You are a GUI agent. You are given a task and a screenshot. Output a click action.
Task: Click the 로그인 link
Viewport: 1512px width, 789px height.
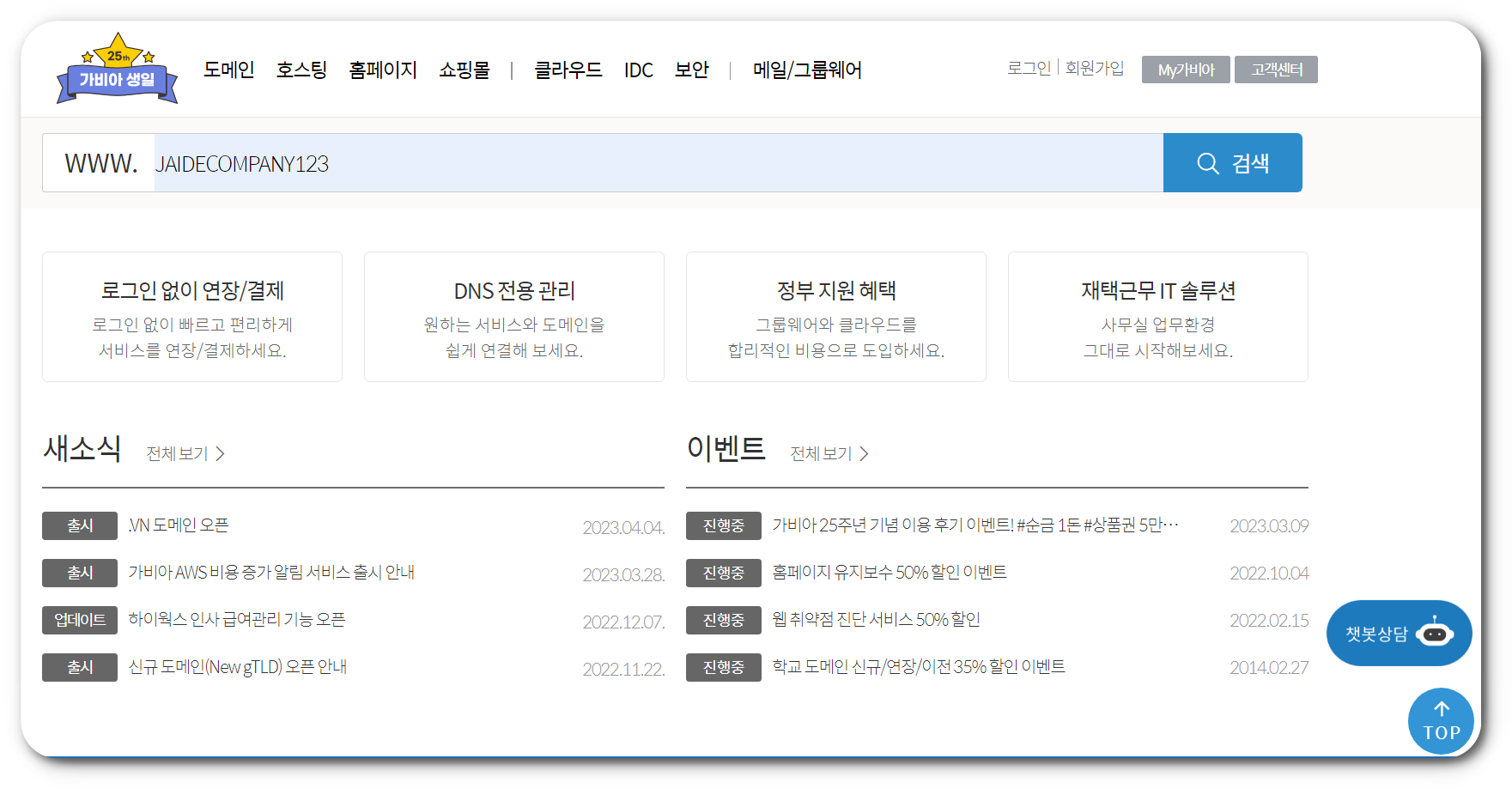[x=1029, y=69]
